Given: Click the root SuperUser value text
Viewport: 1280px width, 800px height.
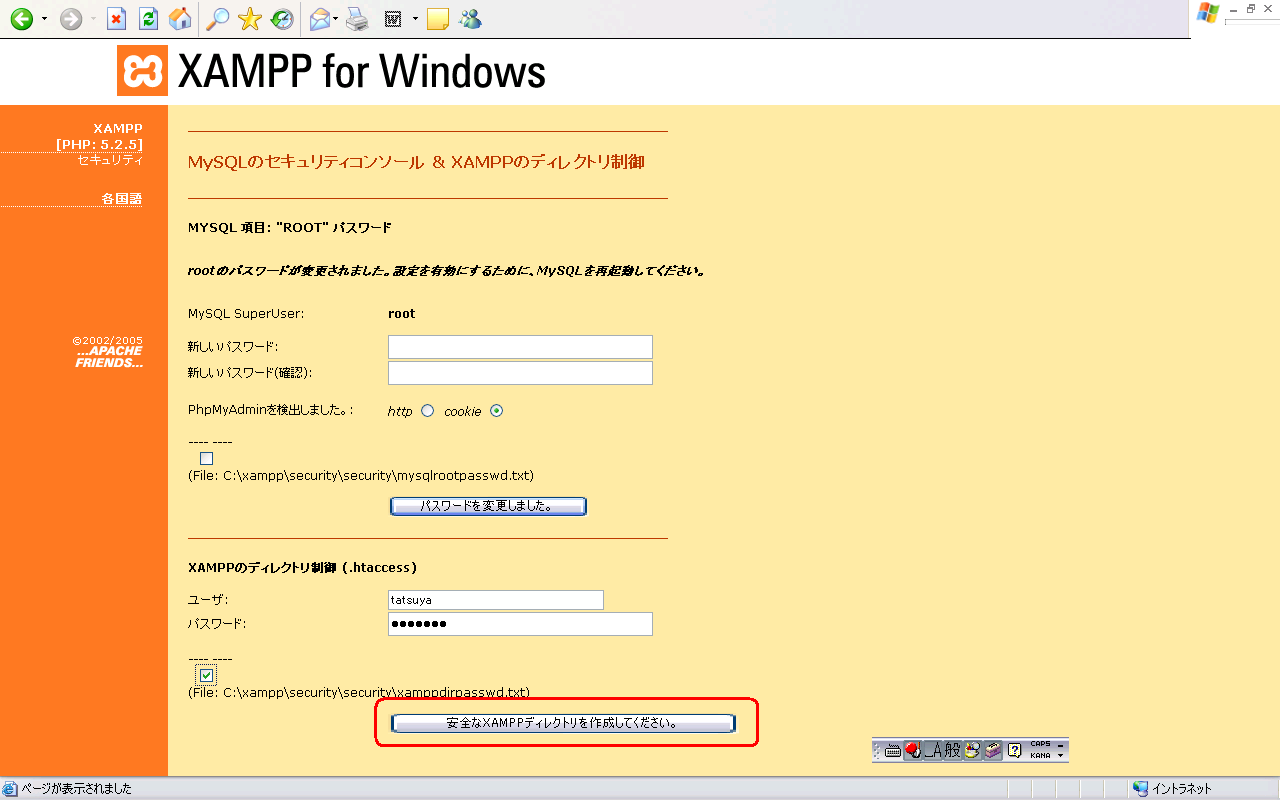Looking at the screenshot, I should coord(401,313).
